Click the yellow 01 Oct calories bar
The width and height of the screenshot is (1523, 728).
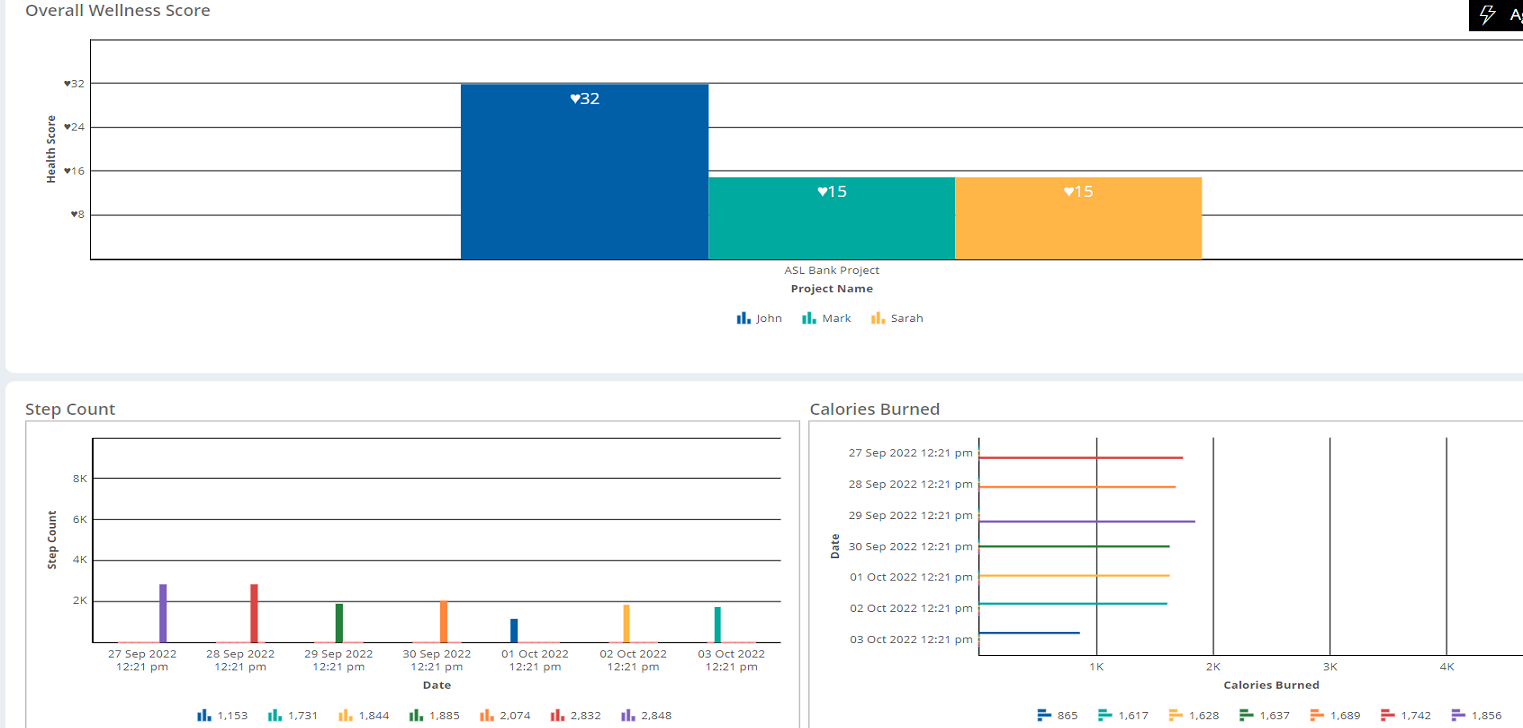coord(1074,575)
